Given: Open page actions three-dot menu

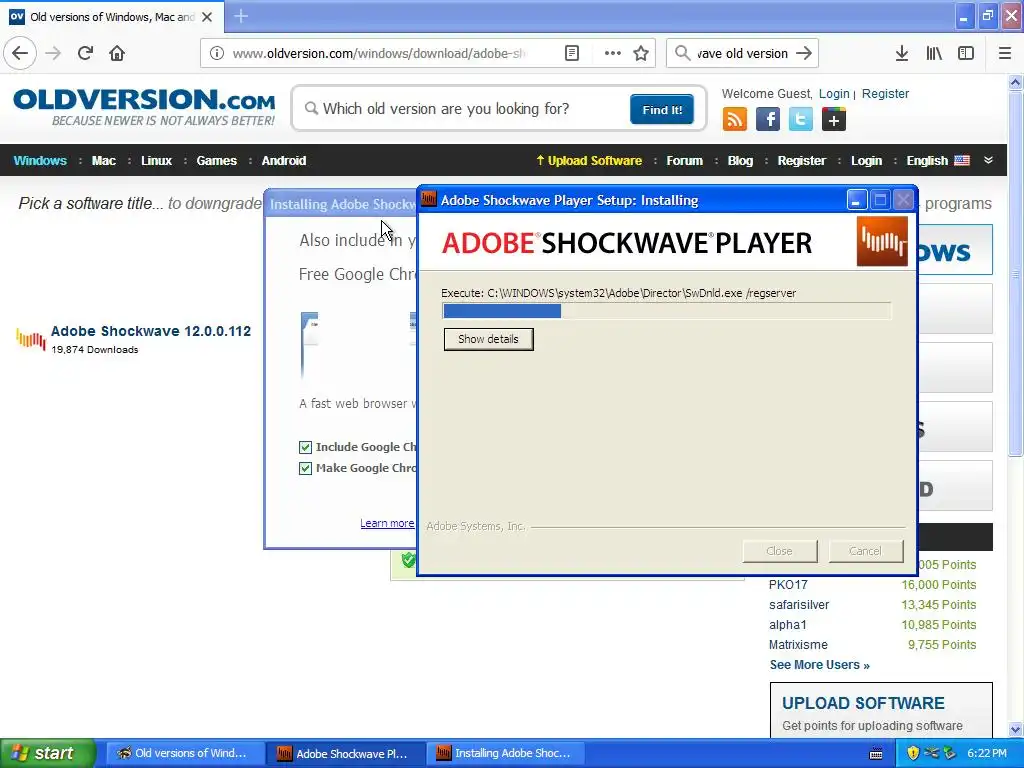Looking at the screenshot, I should tap(613, 53).
